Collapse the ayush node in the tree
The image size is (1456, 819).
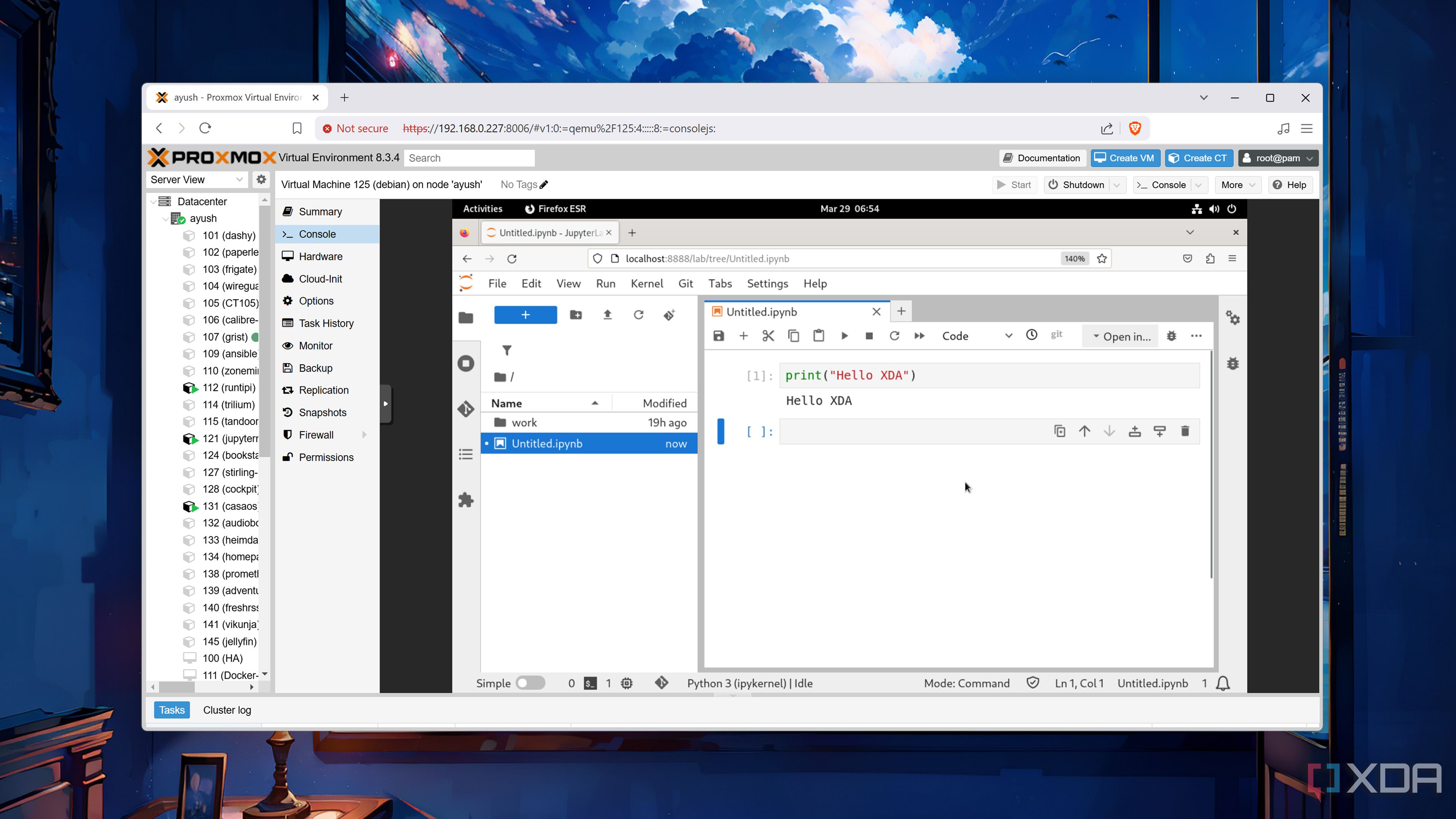166,219
